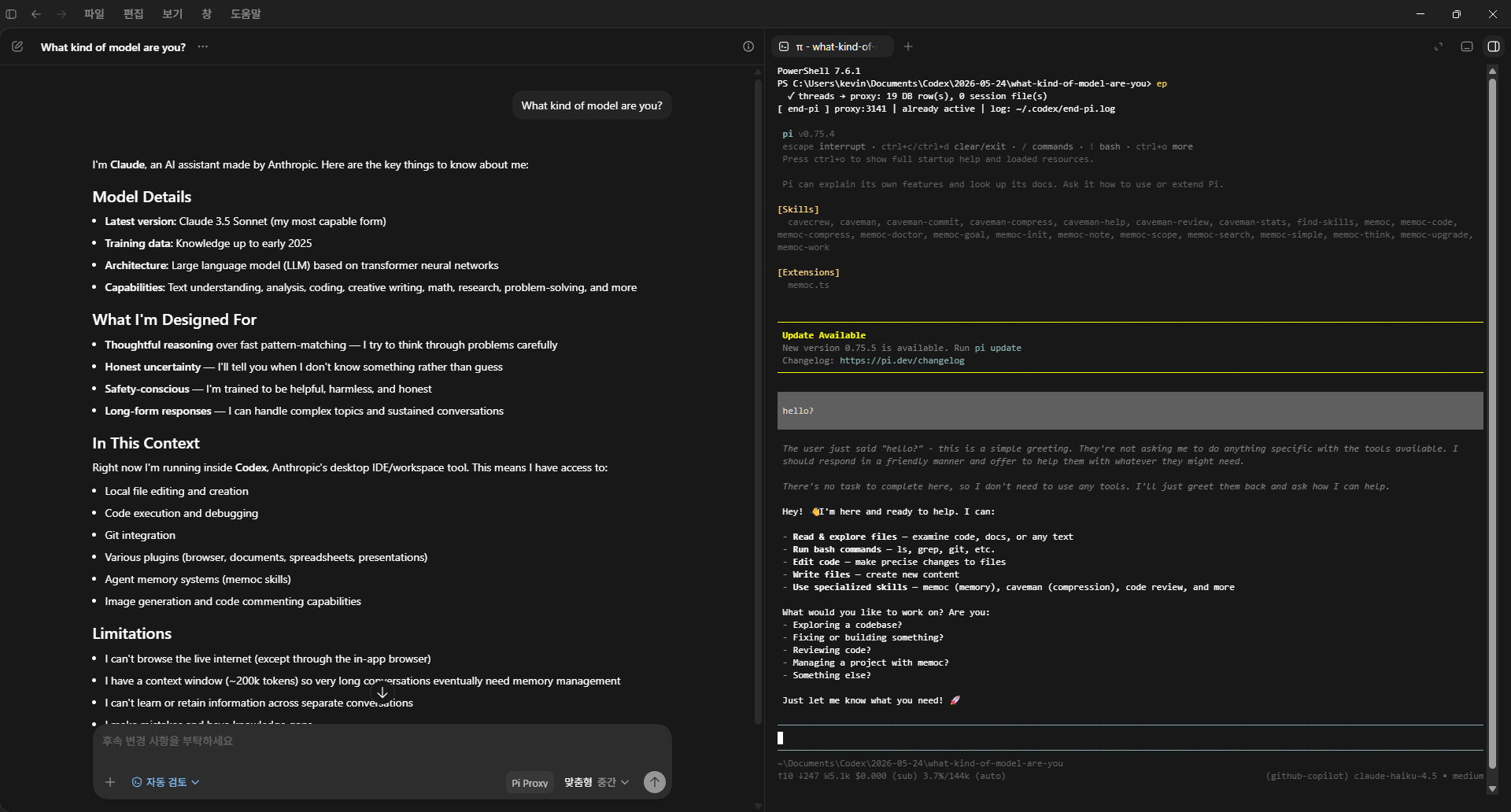Image resolution: width=1511 pixels, height=812 pixels.
Task: Open the 파일 menu
Action: coord(94,14)
